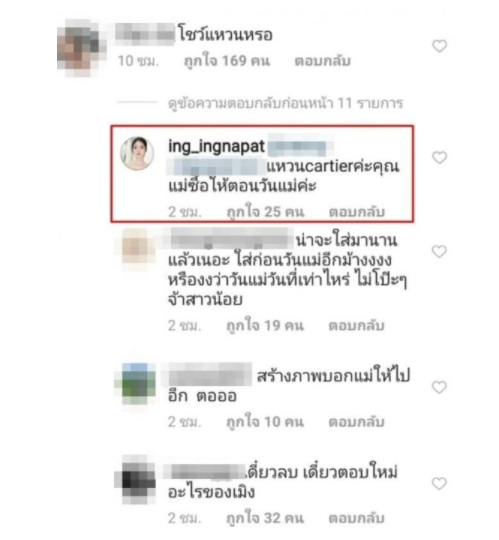Screen dimensions: 499x540
Task: Reply to the comment ending "อะไรของเมิง"
Action: pyautogui.click(x=356, y=518)
